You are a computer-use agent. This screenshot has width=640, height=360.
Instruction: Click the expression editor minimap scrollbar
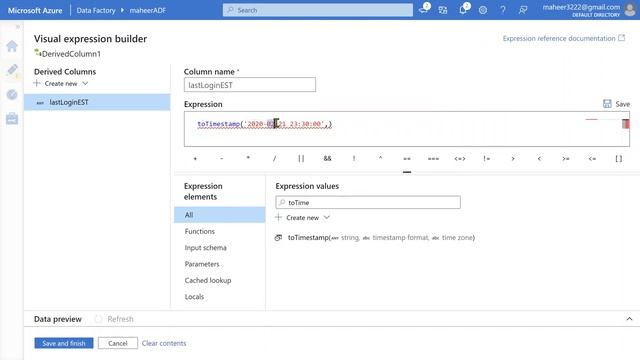click(625, 124)
